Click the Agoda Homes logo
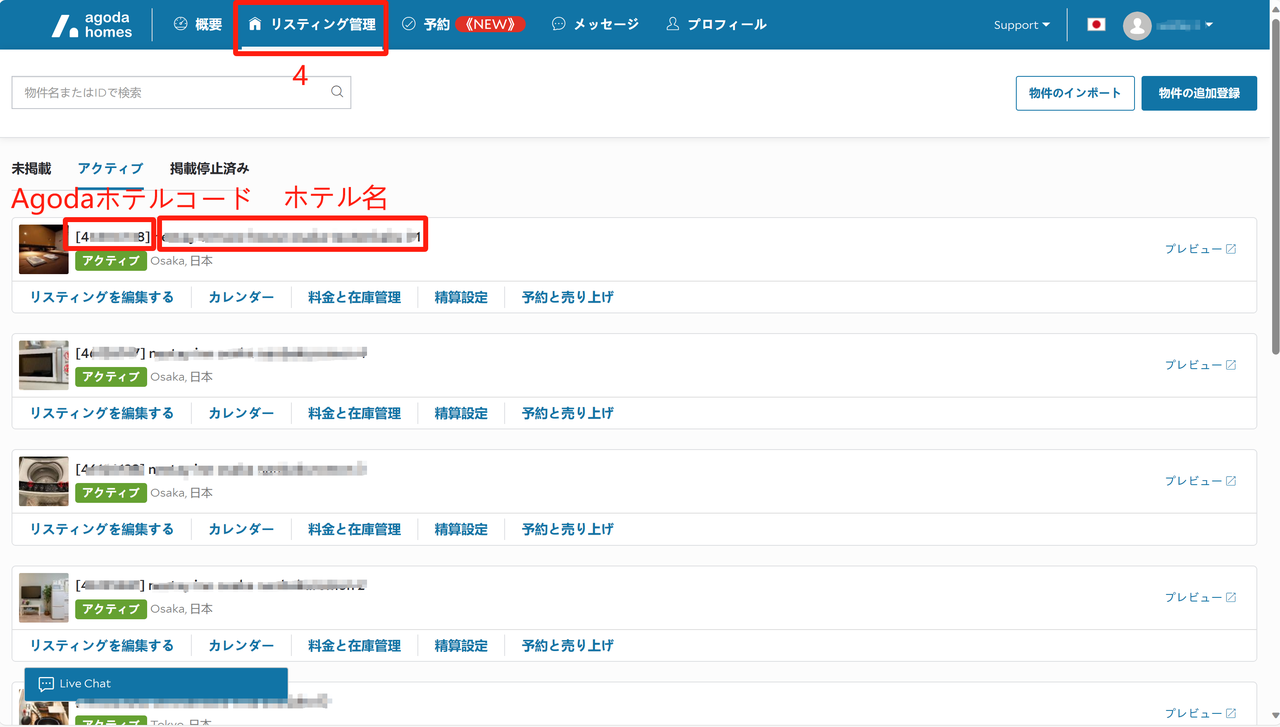Screen dimensions: 1280x727 click(92, 25)
